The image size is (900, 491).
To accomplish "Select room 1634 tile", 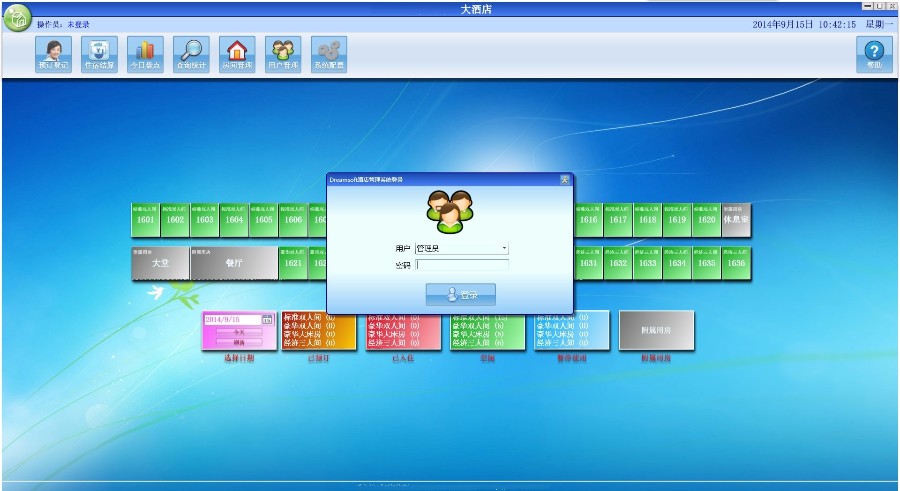I will (x=677, y=263).
